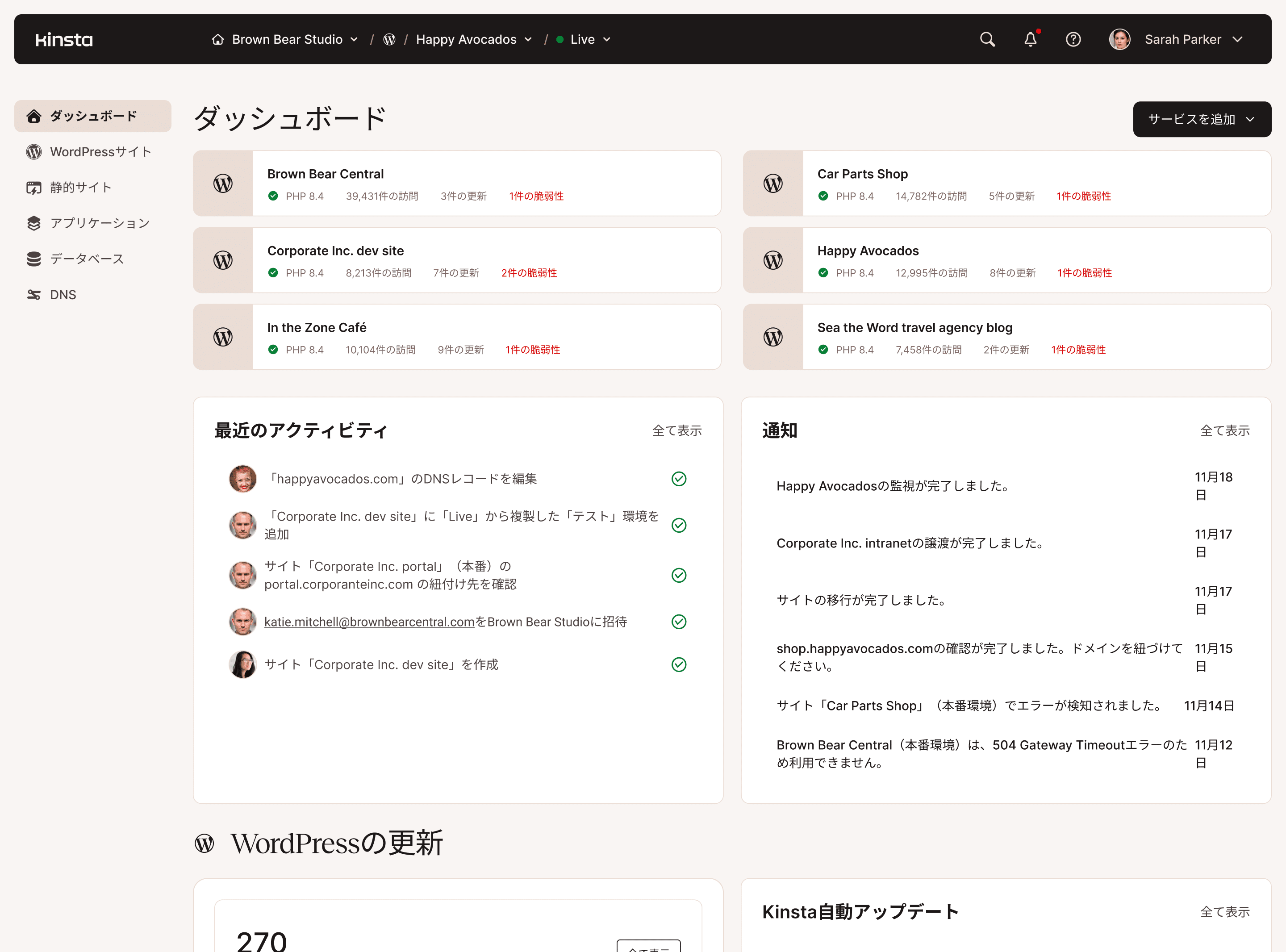Image resolution: width=1286 pixels, height=952 pixels.
Task: Open the notifications bell
Action: point(1031,39)
